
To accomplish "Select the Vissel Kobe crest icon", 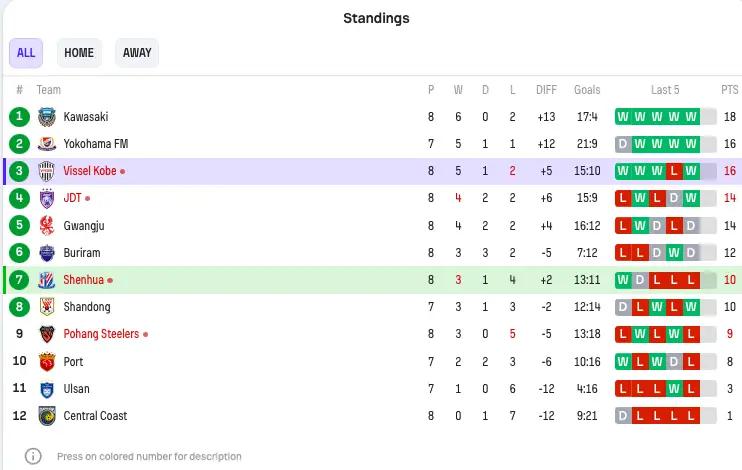I will [47, 171].
